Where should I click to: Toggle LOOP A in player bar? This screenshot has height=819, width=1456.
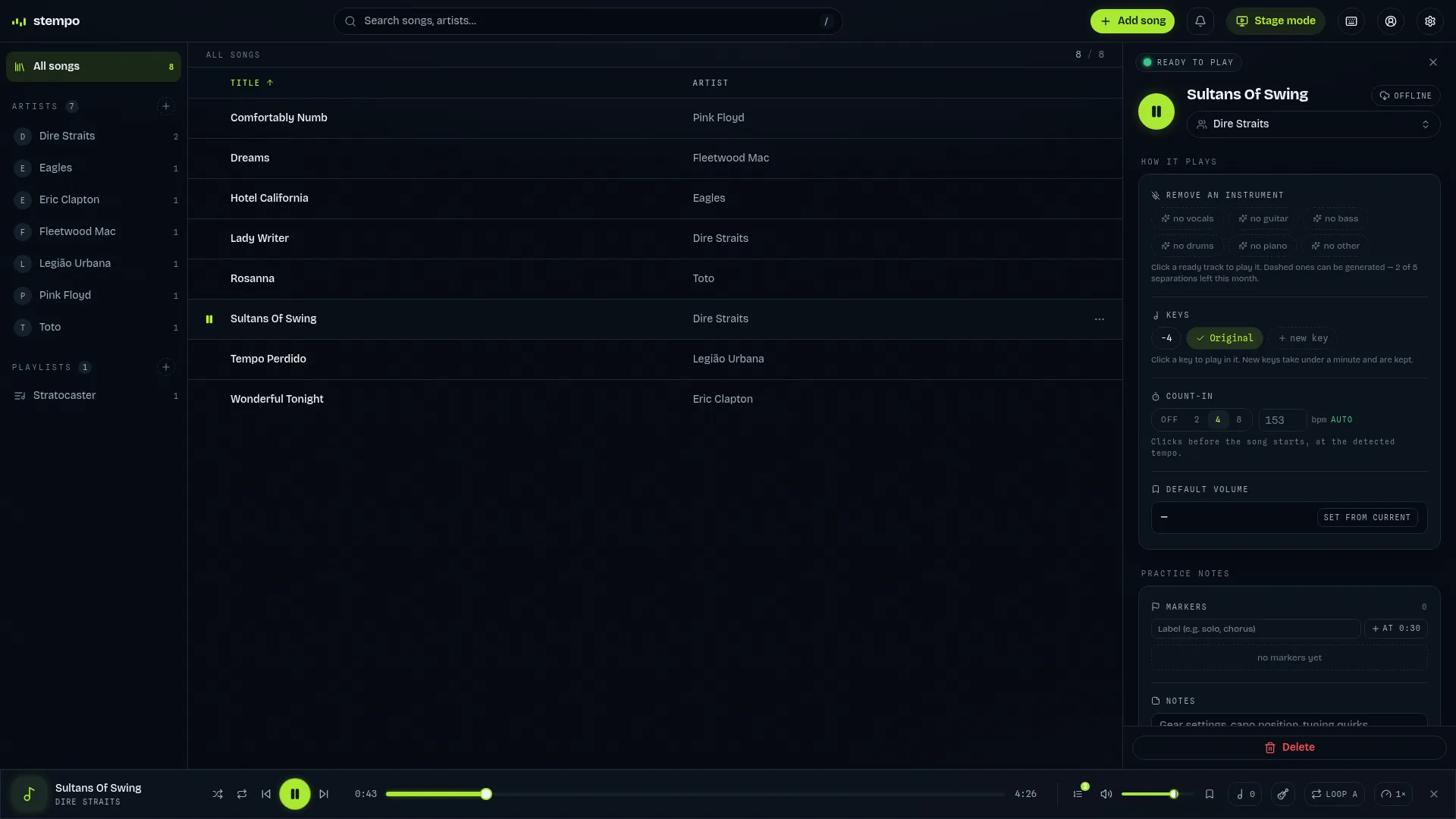(1335, 794)
